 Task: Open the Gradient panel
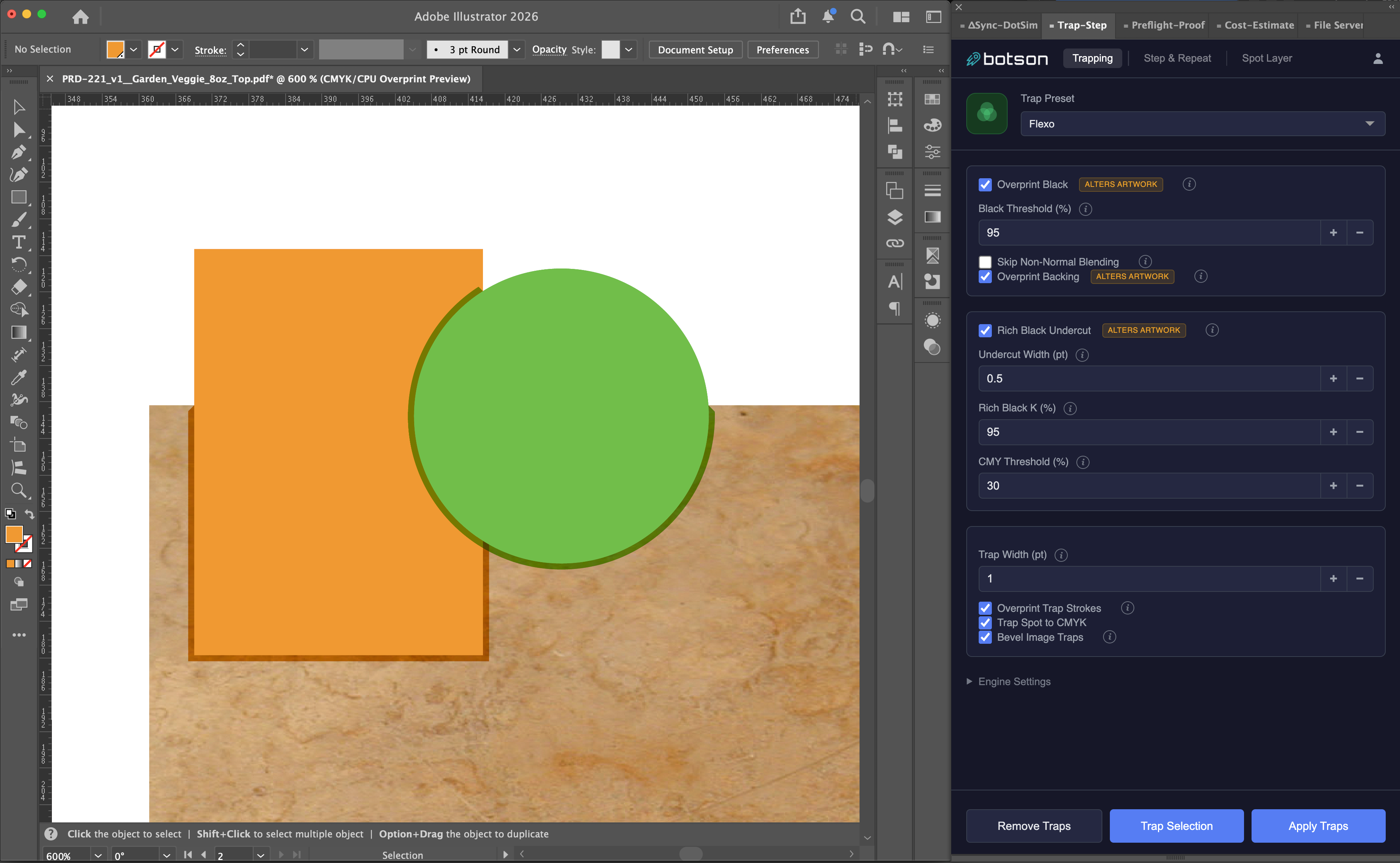(x=933, y=217)
